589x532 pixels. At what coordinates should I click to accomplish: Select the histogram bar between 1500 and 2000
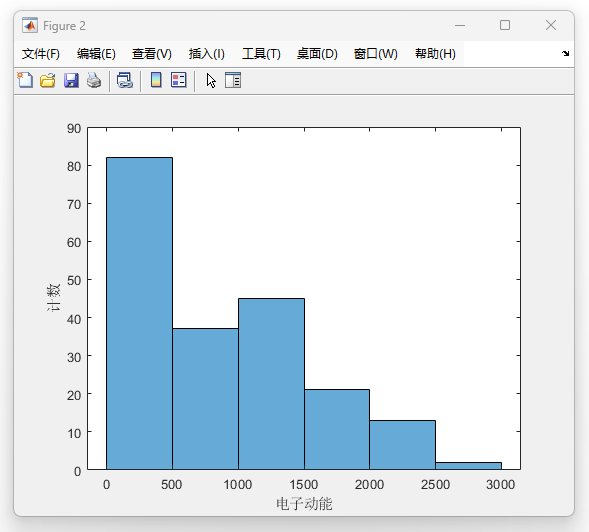click(337, 429)
